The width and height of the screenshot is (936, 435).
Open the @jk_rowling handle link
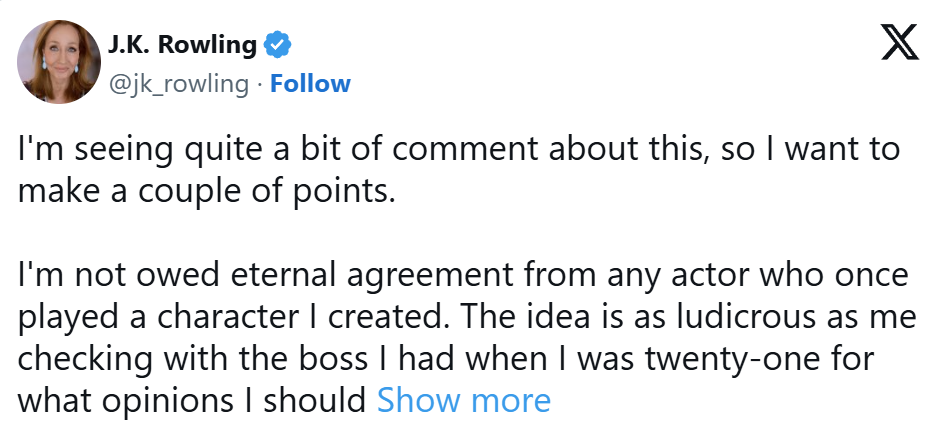point(178,83)
